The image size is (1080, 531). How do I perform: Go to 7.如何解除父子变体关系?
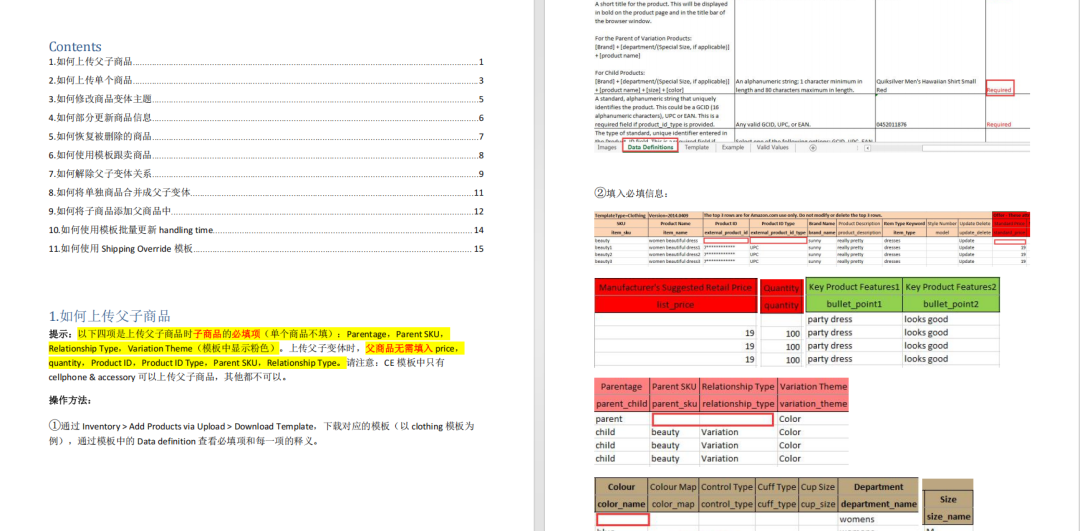click(x=267, y=174)
